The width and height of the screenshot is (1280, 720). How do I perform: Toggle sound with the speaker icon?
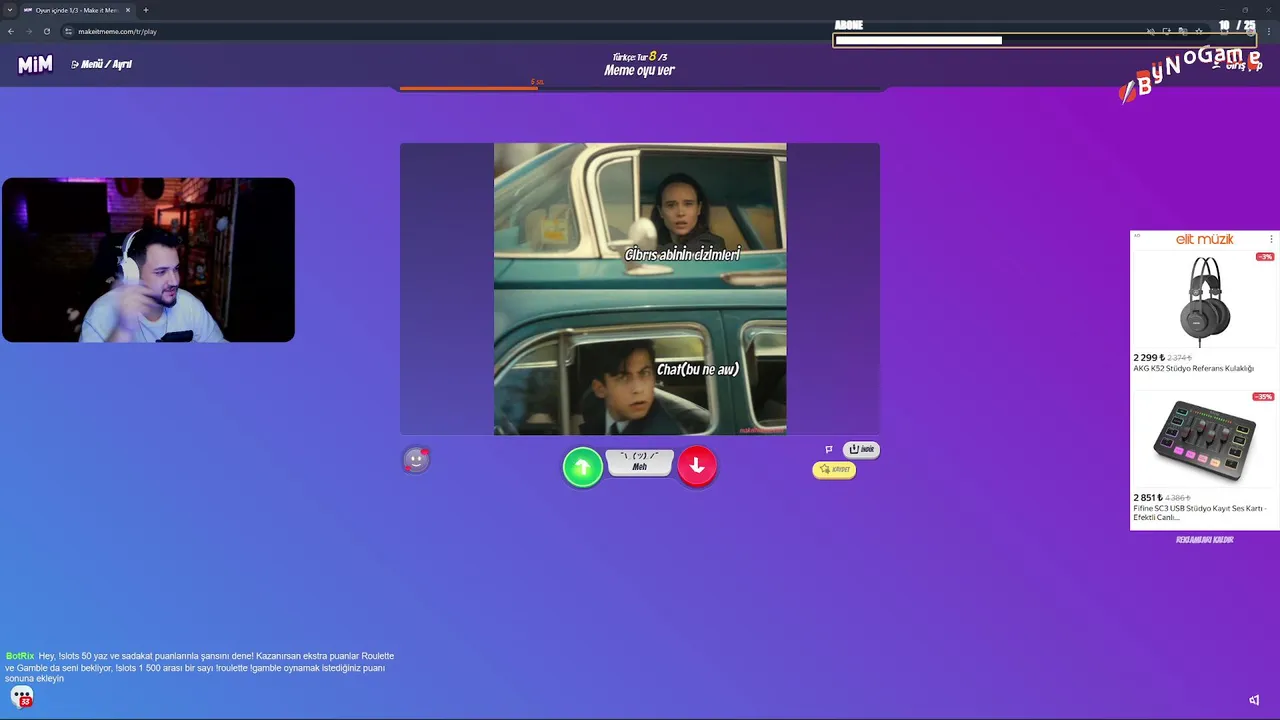(1254, 700)
